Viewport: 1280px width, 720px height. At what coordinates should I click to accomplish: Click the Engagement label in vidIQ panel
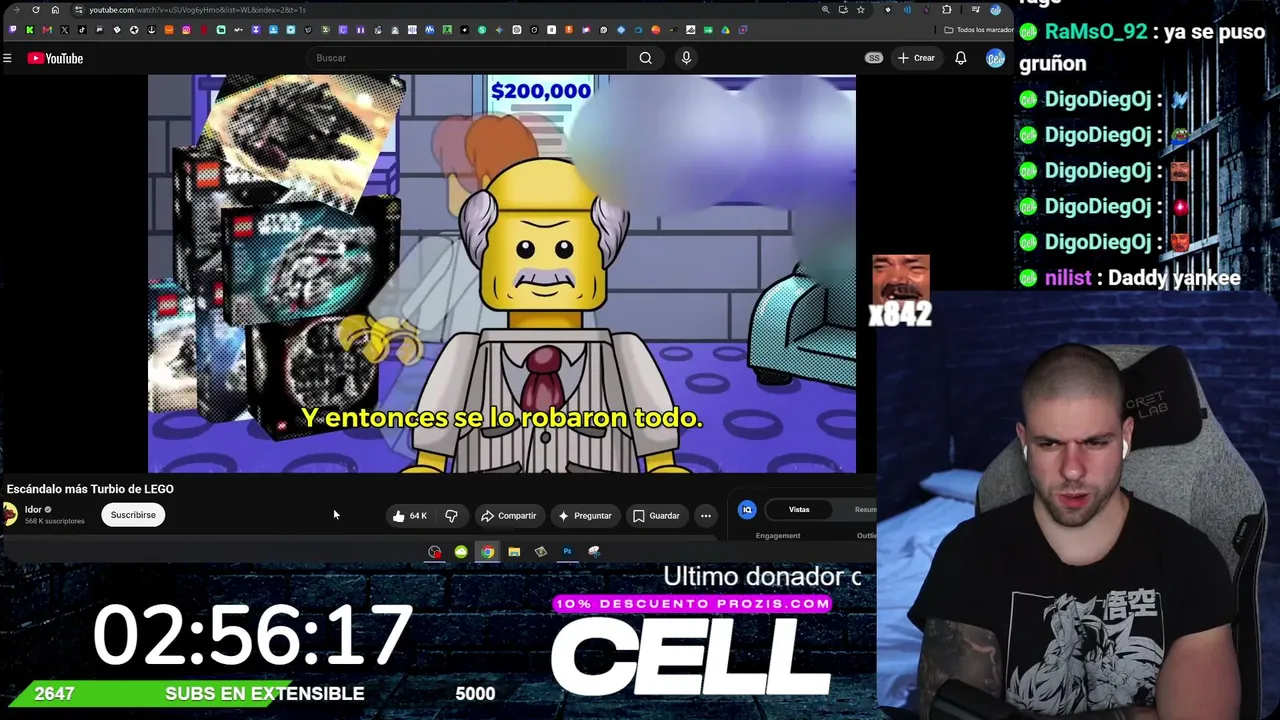tap(778, 536)
